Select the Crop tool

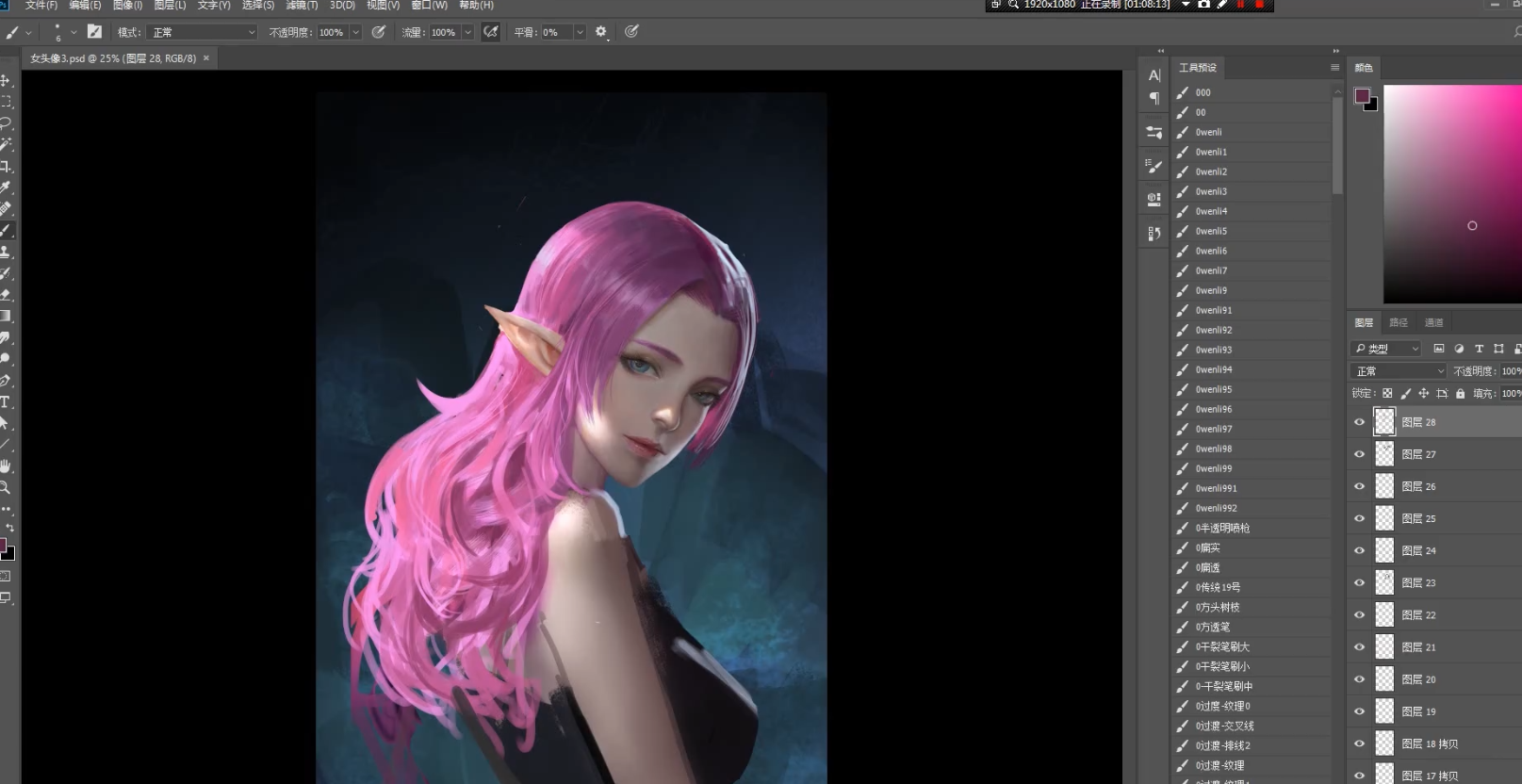(x=6, y=166)
